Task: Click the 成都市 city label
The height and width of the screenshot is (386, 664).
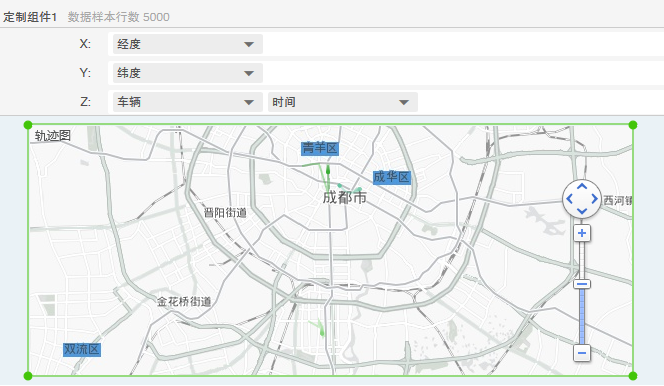Action: tap(345, 197)
